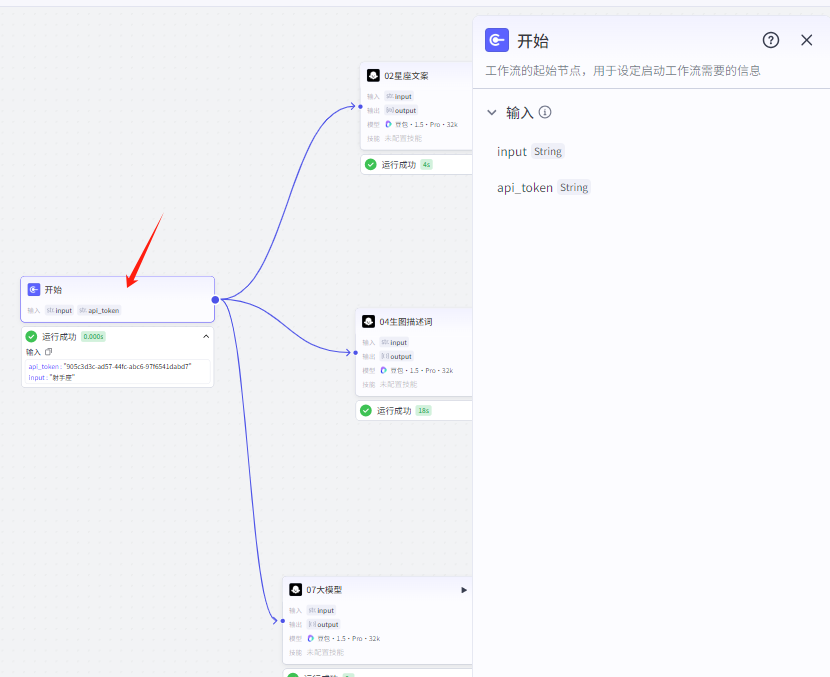The image size is (830, 677).
Task: Open the help question-mark icon in the panel
Action: (x=771, y=40)
